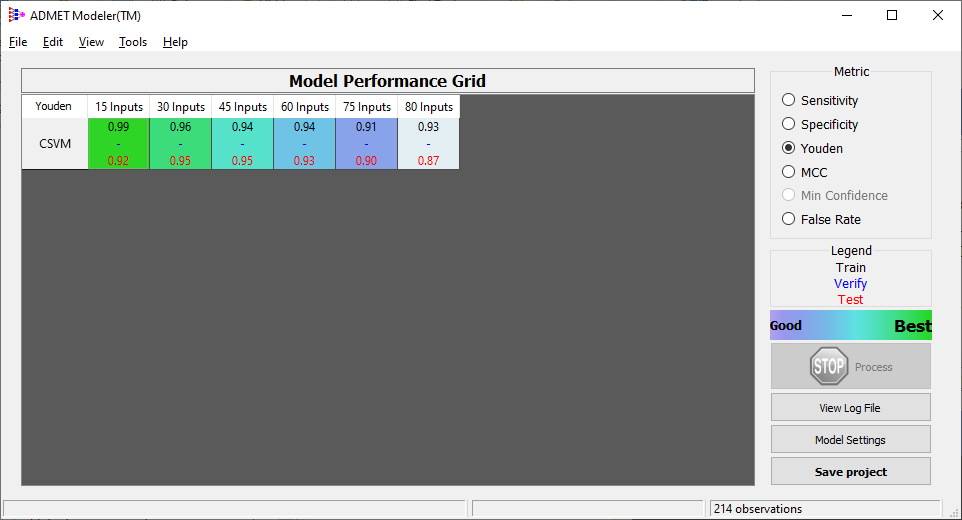This screenshot has height=520, width=962.
Task: Open the File menu
Action: pyautogui.click(x=18, y=42)
